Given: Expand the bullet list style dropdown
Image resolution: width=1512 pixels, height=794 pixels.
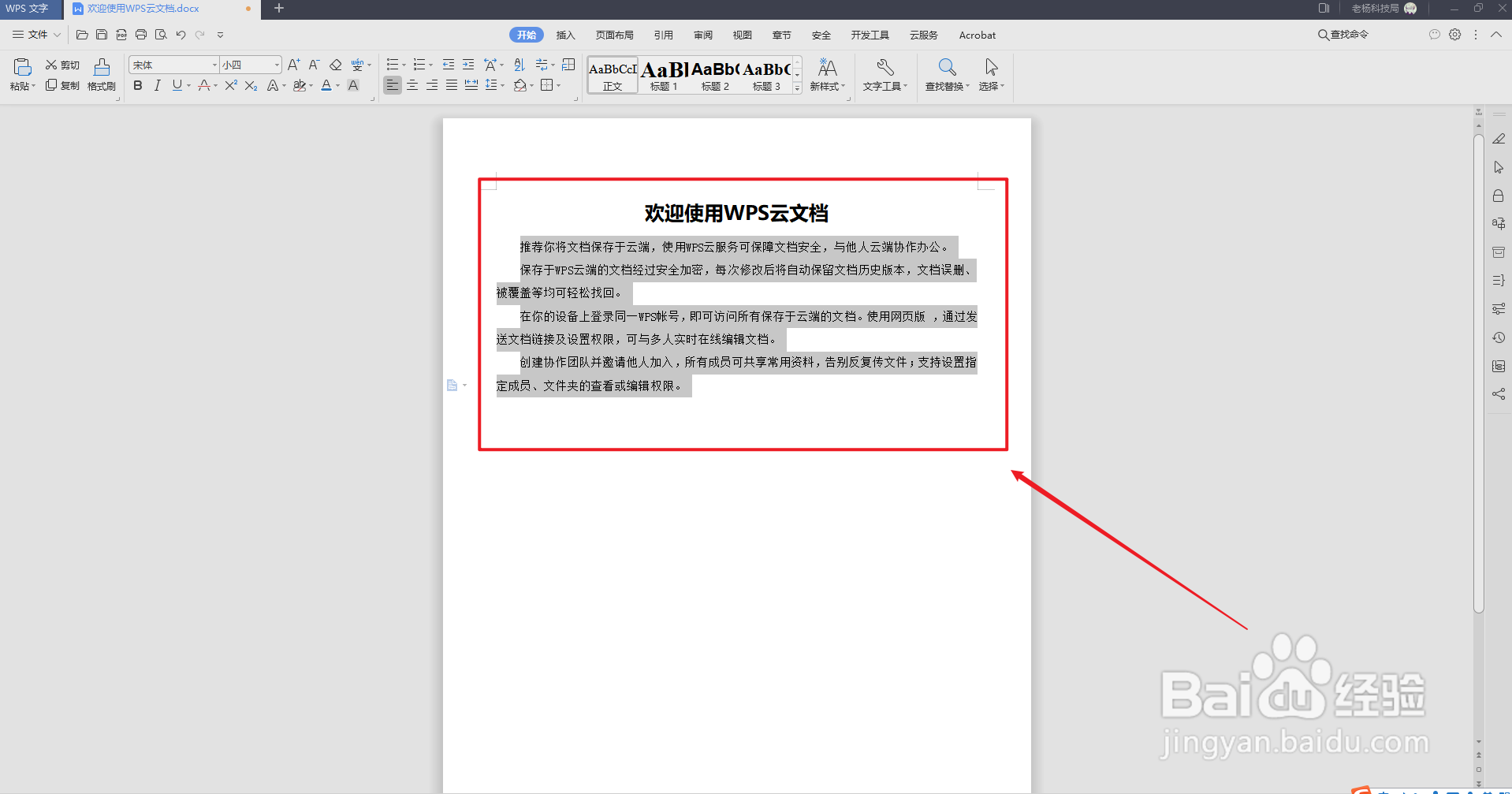Looking at the screenshot, I should click(x=404, y=65).
